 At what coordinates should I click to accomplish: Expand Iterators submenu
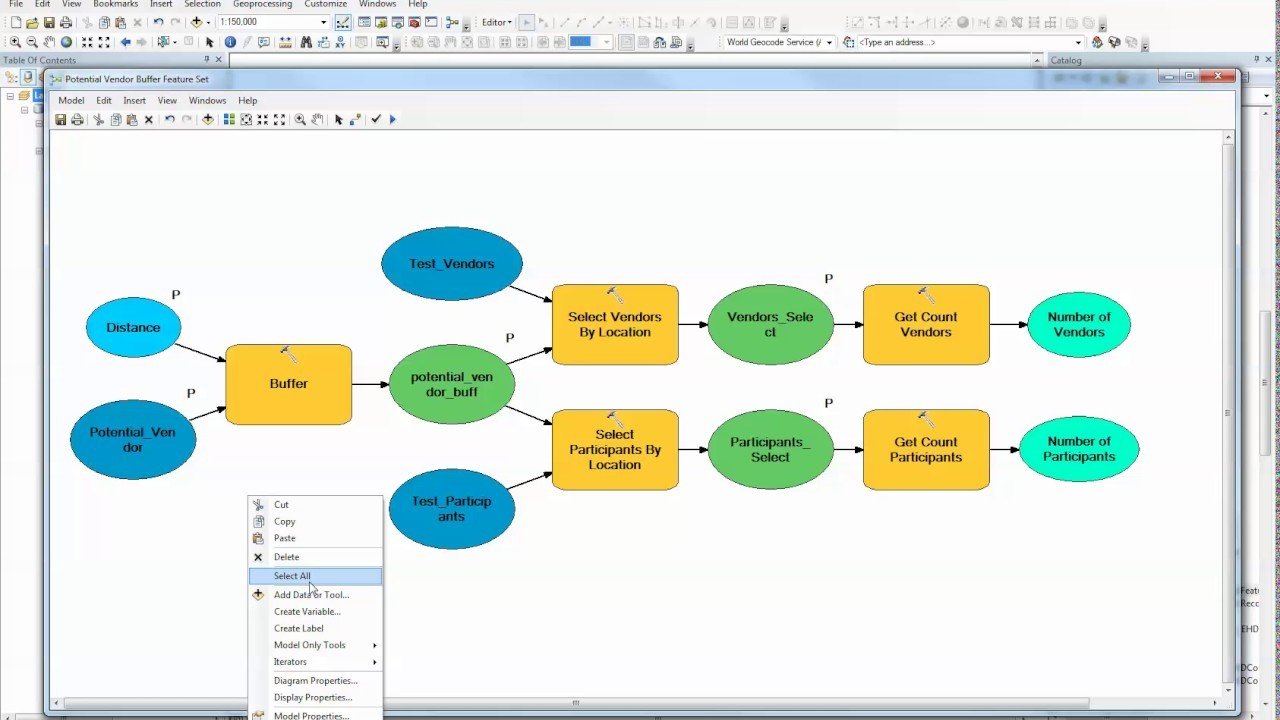[x=315, y=662]
